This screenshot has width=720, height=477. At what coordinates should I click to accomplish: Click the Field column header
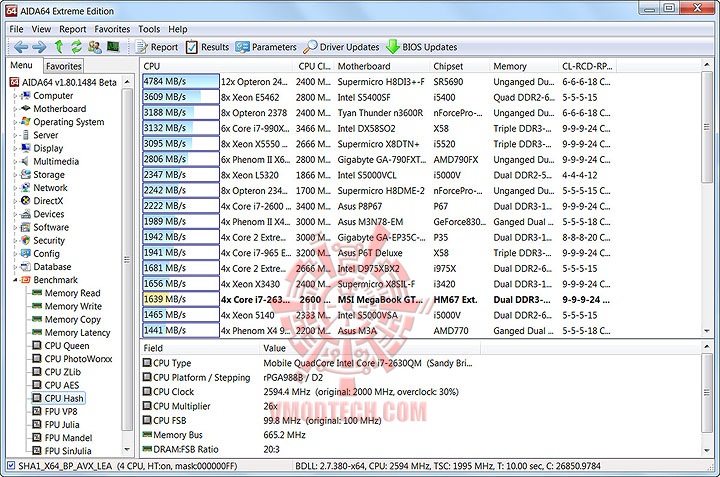[x=200, y=348]
